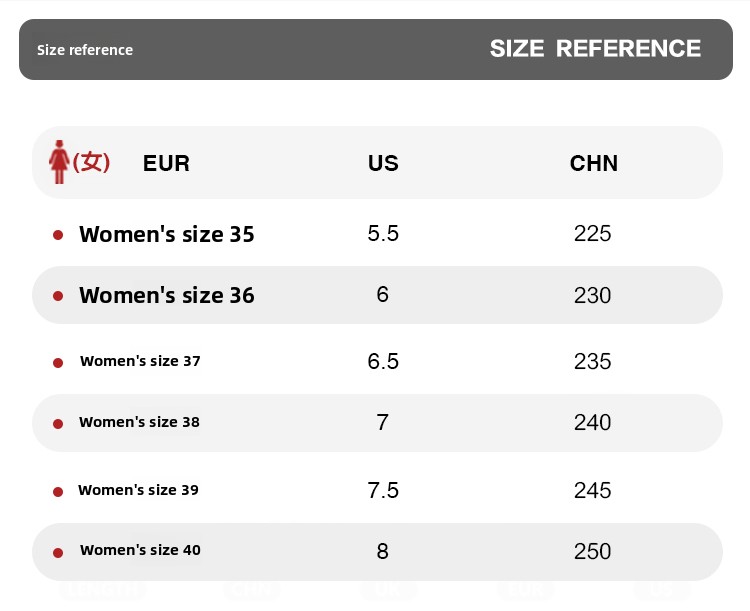
Task: Click the CHN 250 value
Action: point(592,552)
